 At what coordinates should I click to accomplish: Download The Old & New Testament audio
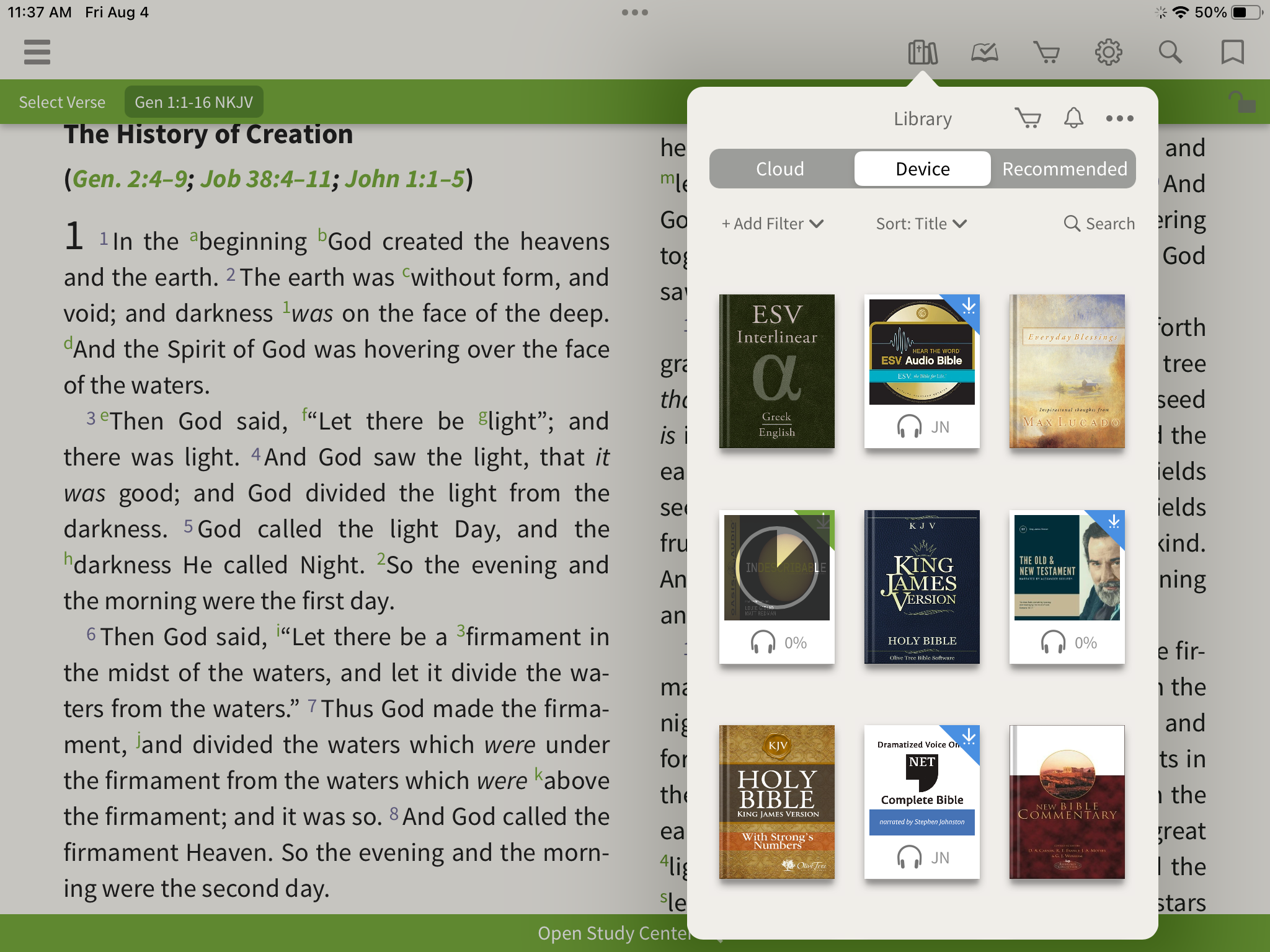point(1114,521)
